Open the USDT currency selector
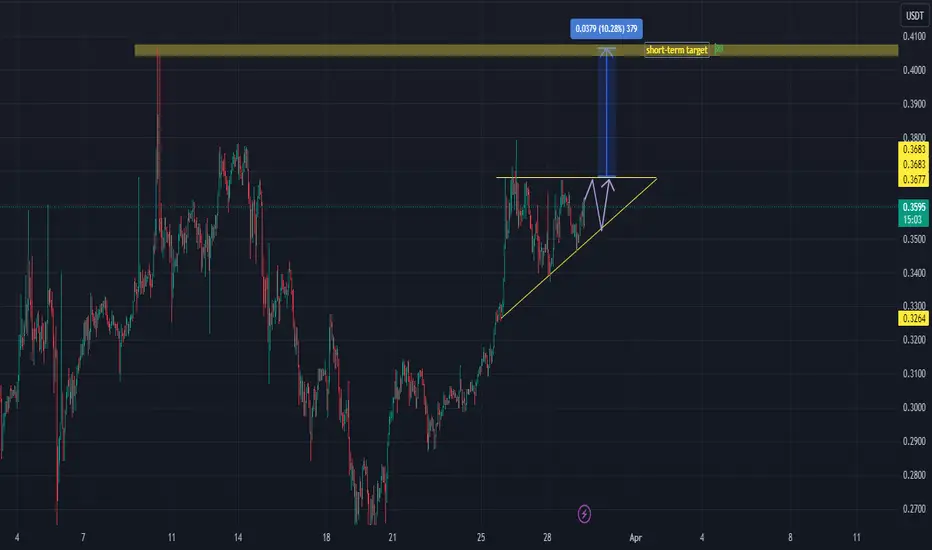Screen dimensions: 932x550 914,15
